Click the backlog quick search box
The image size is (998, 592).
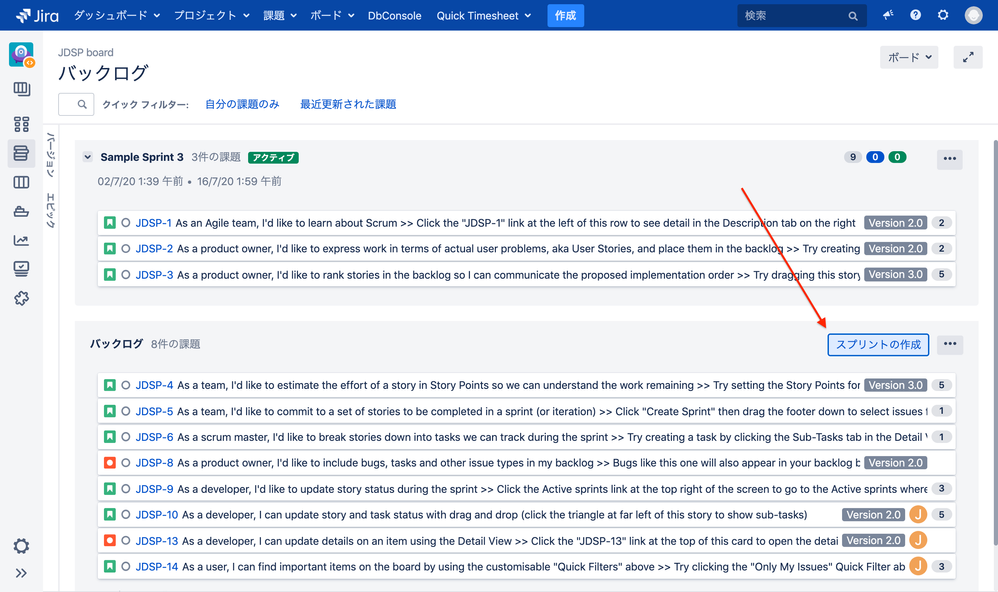point(76,104)
